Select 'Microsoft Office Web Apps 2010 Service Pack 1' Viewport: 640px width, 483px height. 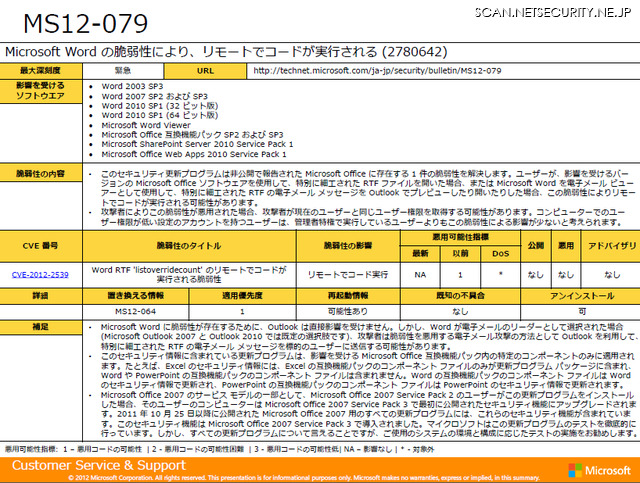point(194,154)
